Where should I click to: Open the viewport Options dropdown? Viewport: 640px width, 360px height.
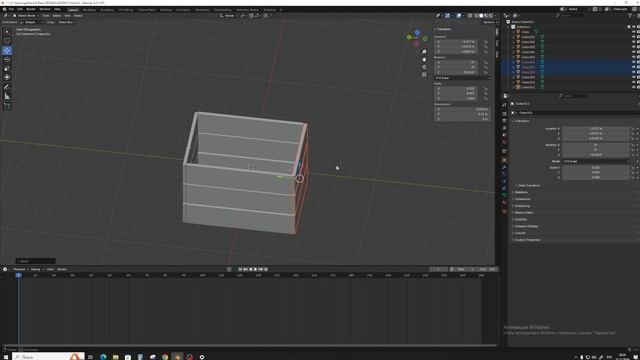(489, 22)
